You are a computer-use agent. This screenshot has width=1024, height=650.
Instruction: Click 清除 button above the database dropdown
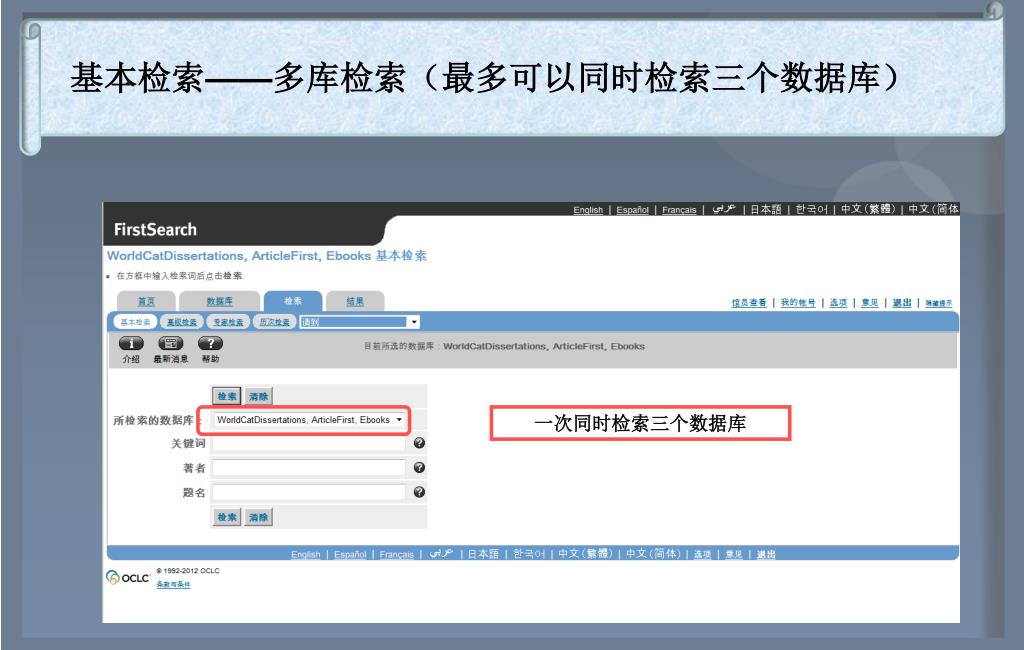coord(259,396)
